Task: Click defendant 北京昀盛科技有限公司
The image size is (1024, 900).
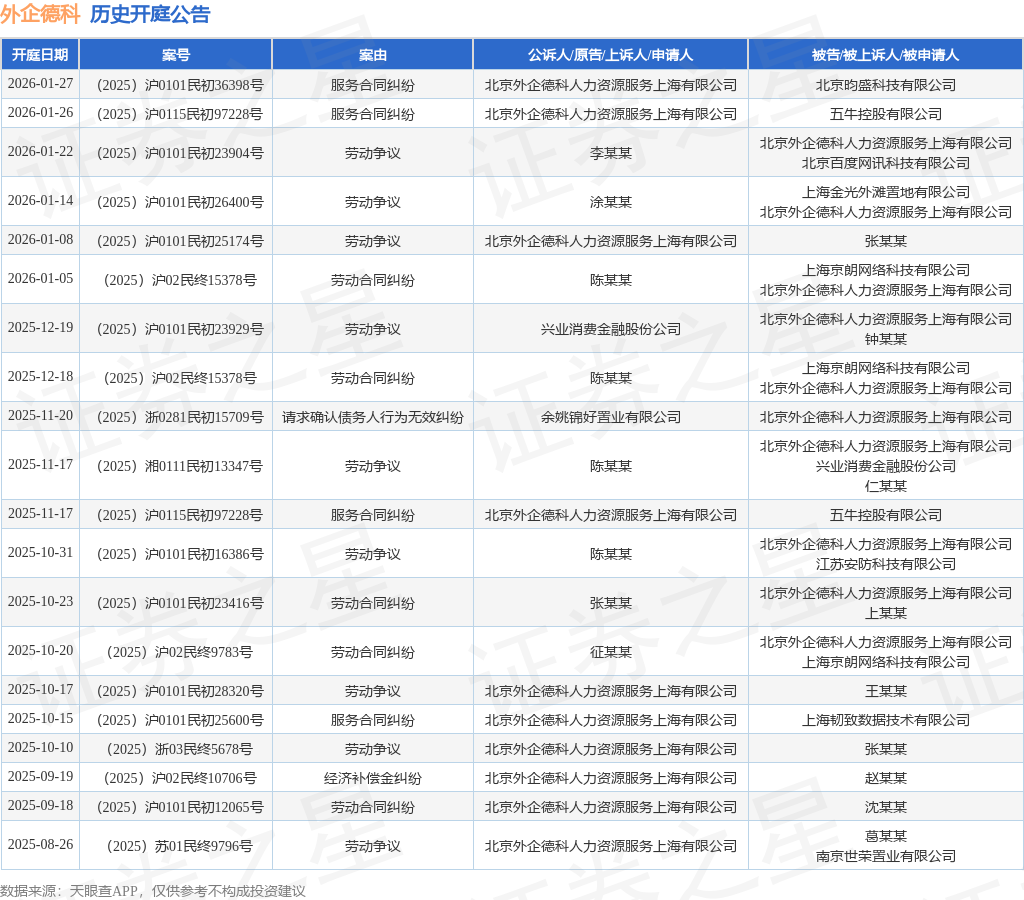Action: 886,85
